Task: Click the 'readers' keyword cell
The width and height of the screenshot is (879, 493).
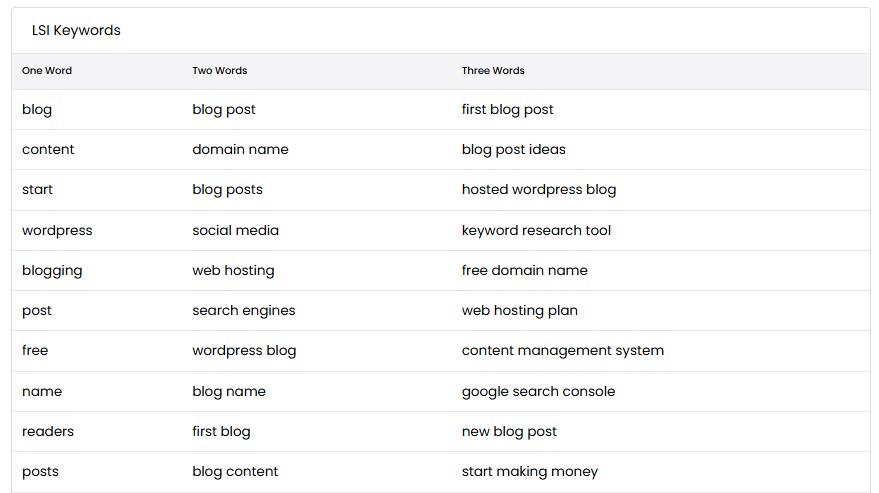Action: [48, 431]
